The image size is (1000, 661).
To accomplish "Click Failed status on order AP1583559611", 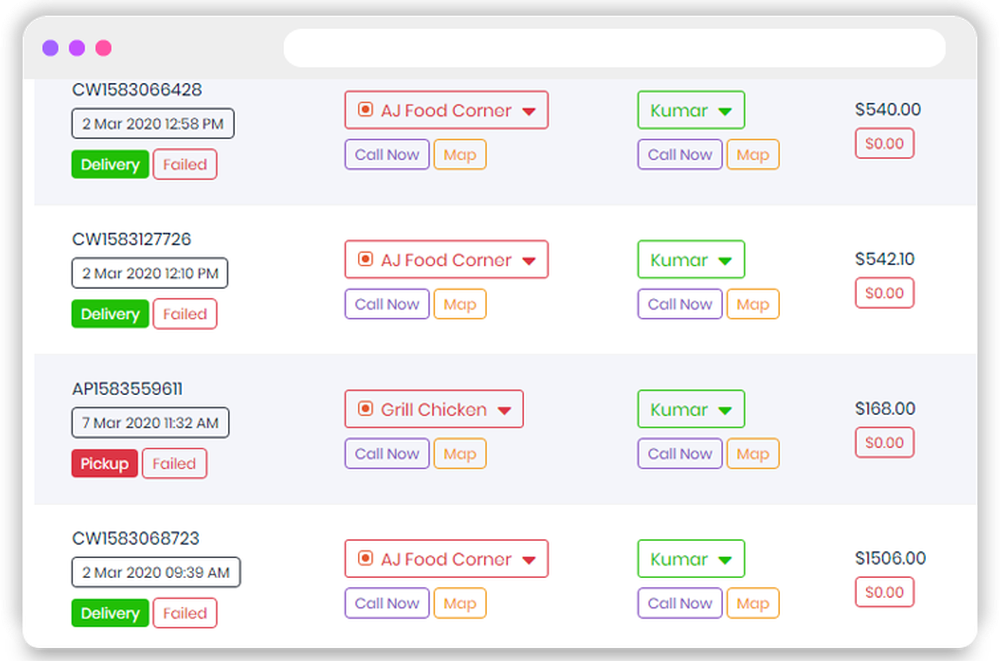I will [x=174, y=463].
